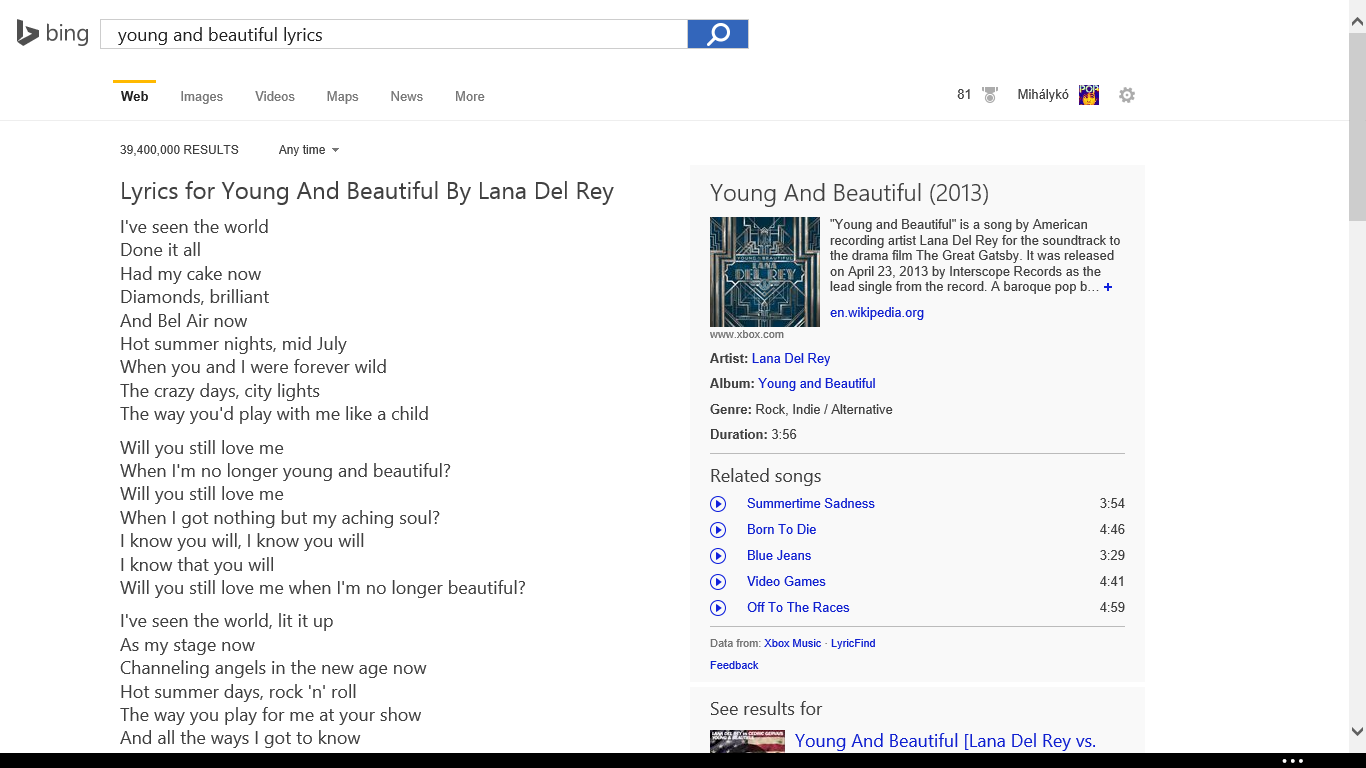Click the Gatsby album cover thumbnail
1366x768 pixels.
765,272
